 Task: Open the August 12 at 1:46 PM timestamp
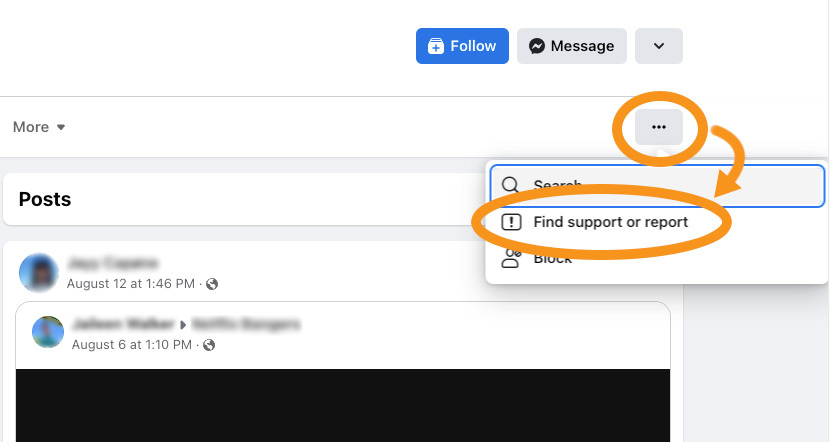click(x=130, y=283)
